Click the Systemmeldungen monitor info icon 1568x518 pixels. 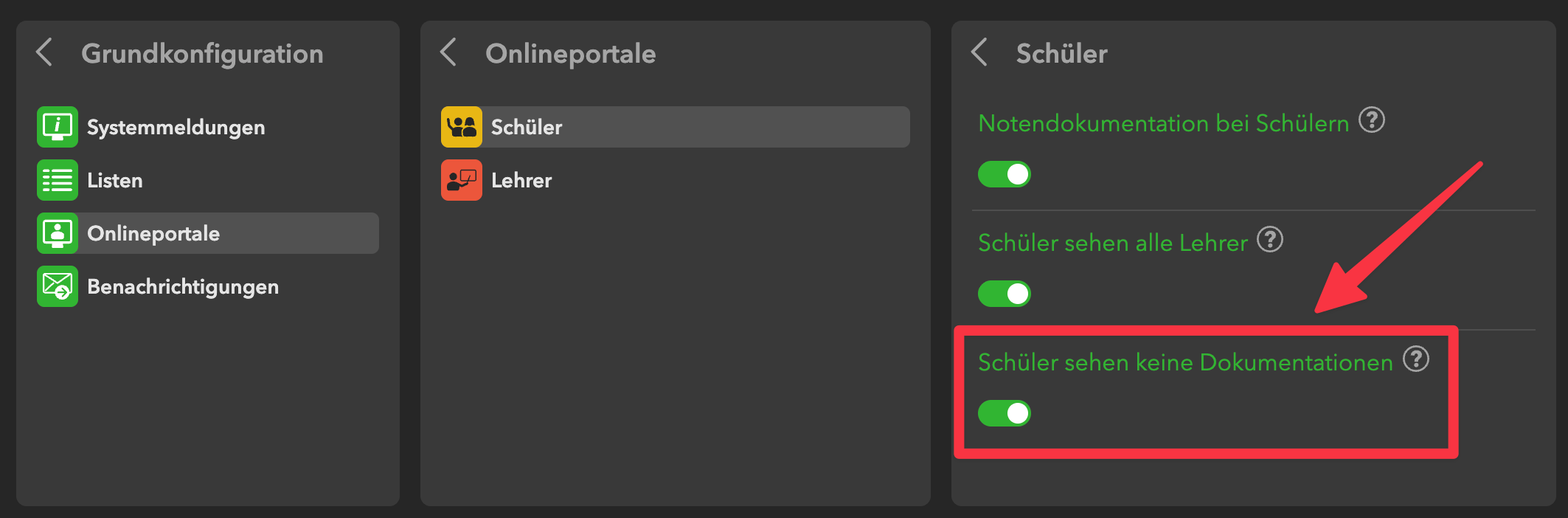coord(58,127)
